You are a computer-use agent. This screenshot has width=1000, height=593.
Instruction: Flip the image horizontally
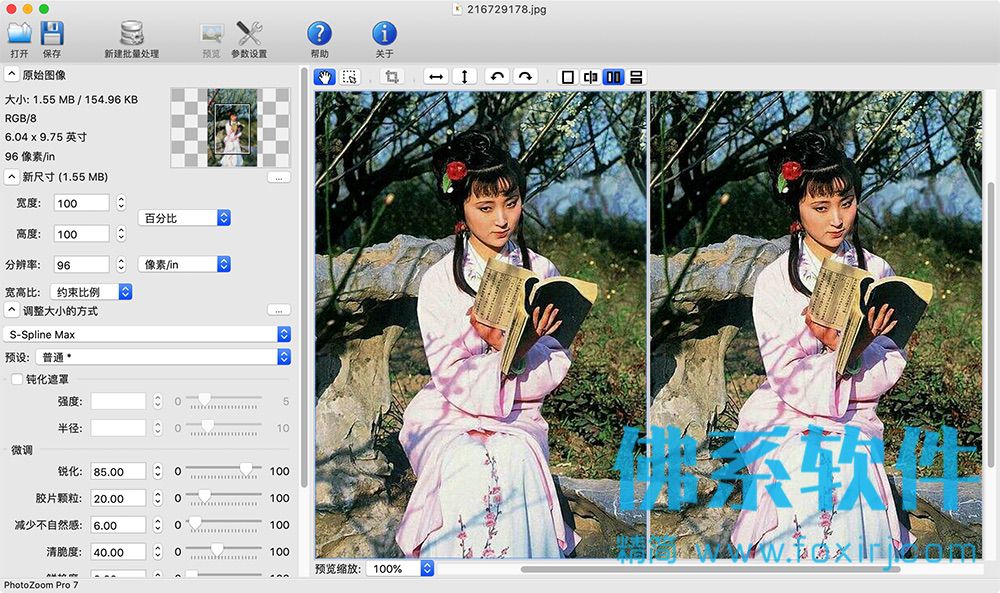pyautogui.click(x=436, y=77)
